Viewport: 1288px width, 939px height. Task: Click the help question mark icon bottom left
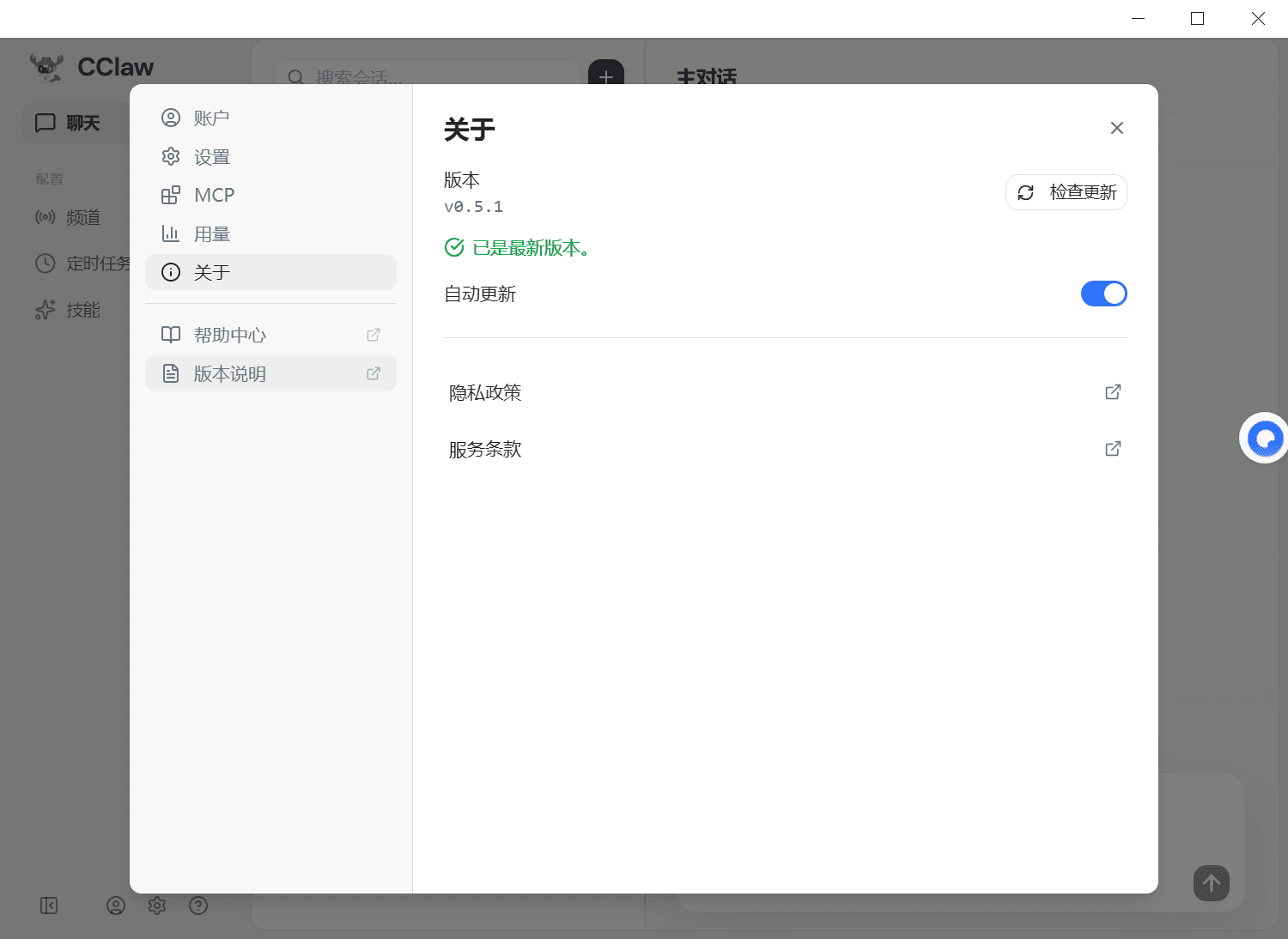tap(198, 906)
